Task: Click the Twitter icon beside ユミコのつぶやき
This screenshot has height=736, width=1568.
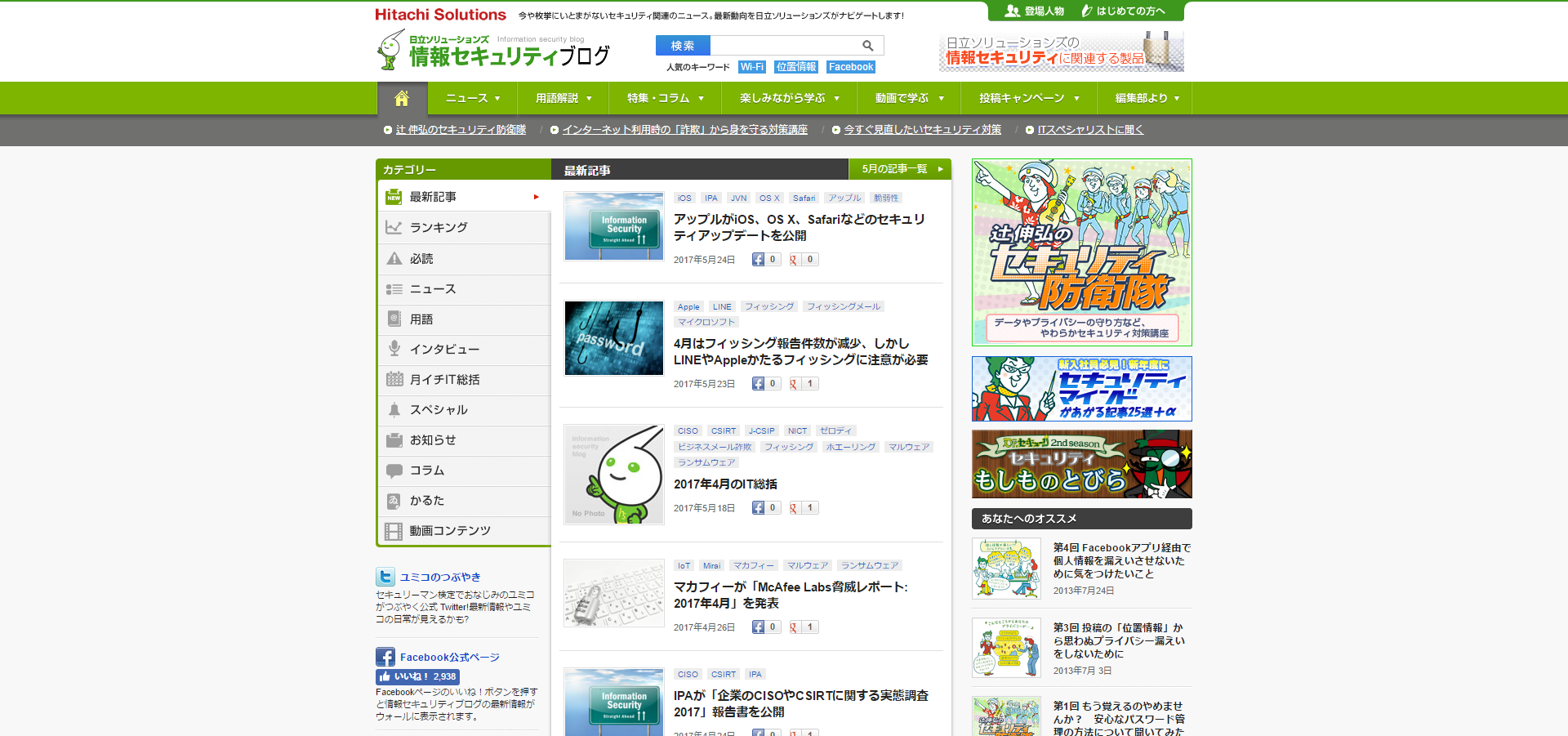Action: coord(385,577)
